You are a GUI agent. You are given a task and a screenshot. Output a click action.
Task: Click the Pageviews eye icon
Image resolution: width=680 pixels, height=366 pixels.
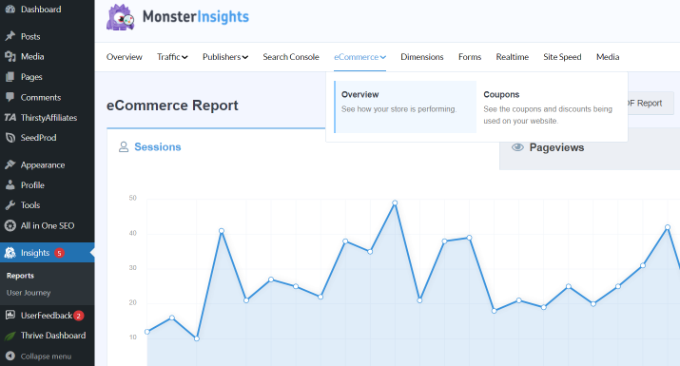[x=517, y=147]
